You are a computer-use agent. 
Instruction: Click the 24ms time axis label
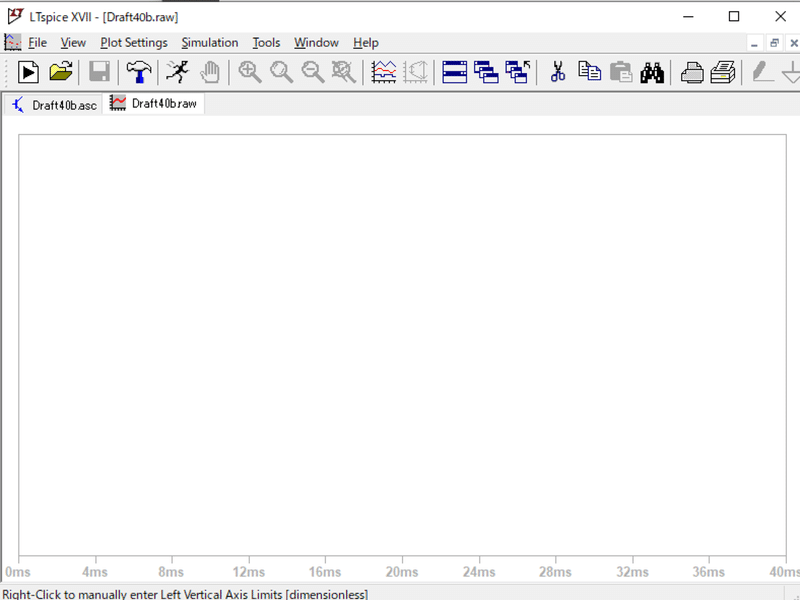tap(479, 572)
